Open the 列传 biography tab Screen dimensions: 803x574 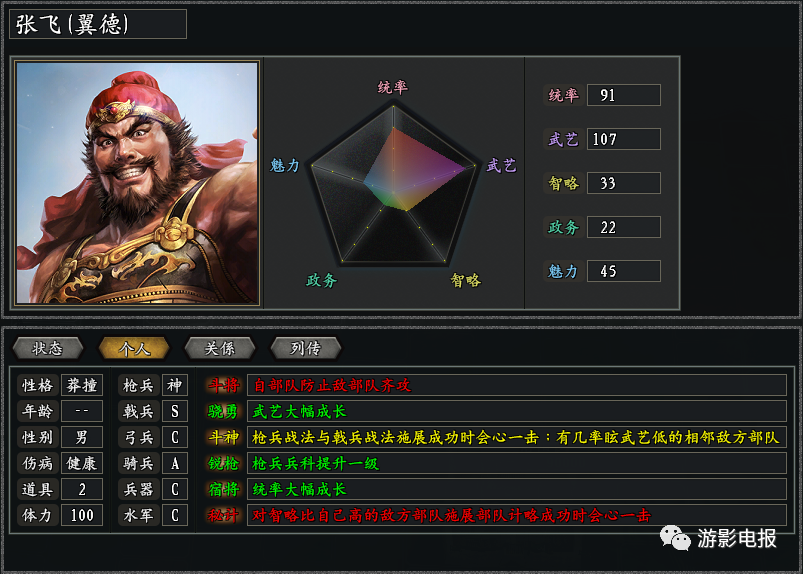(306, 348)
